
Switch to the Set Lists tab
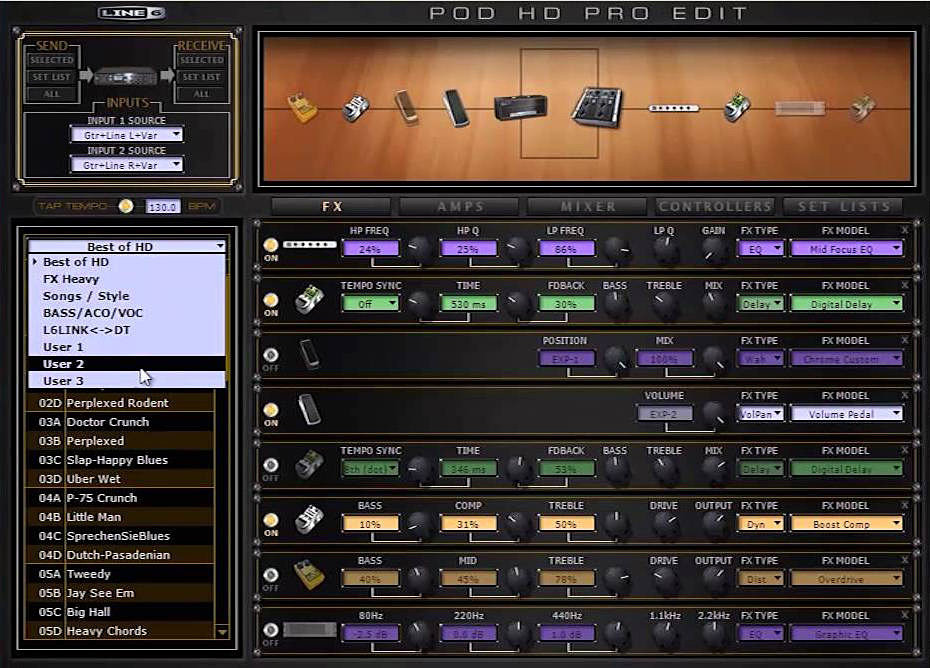tap(843, 206)
